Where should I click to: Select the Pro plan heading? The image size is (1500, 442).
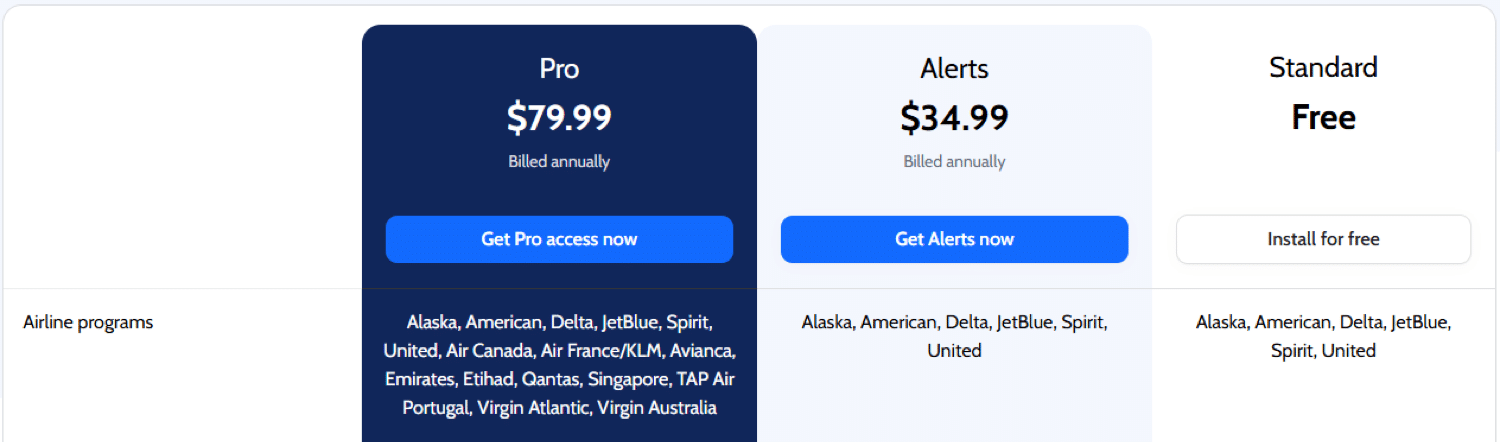(x=559, y=68)
